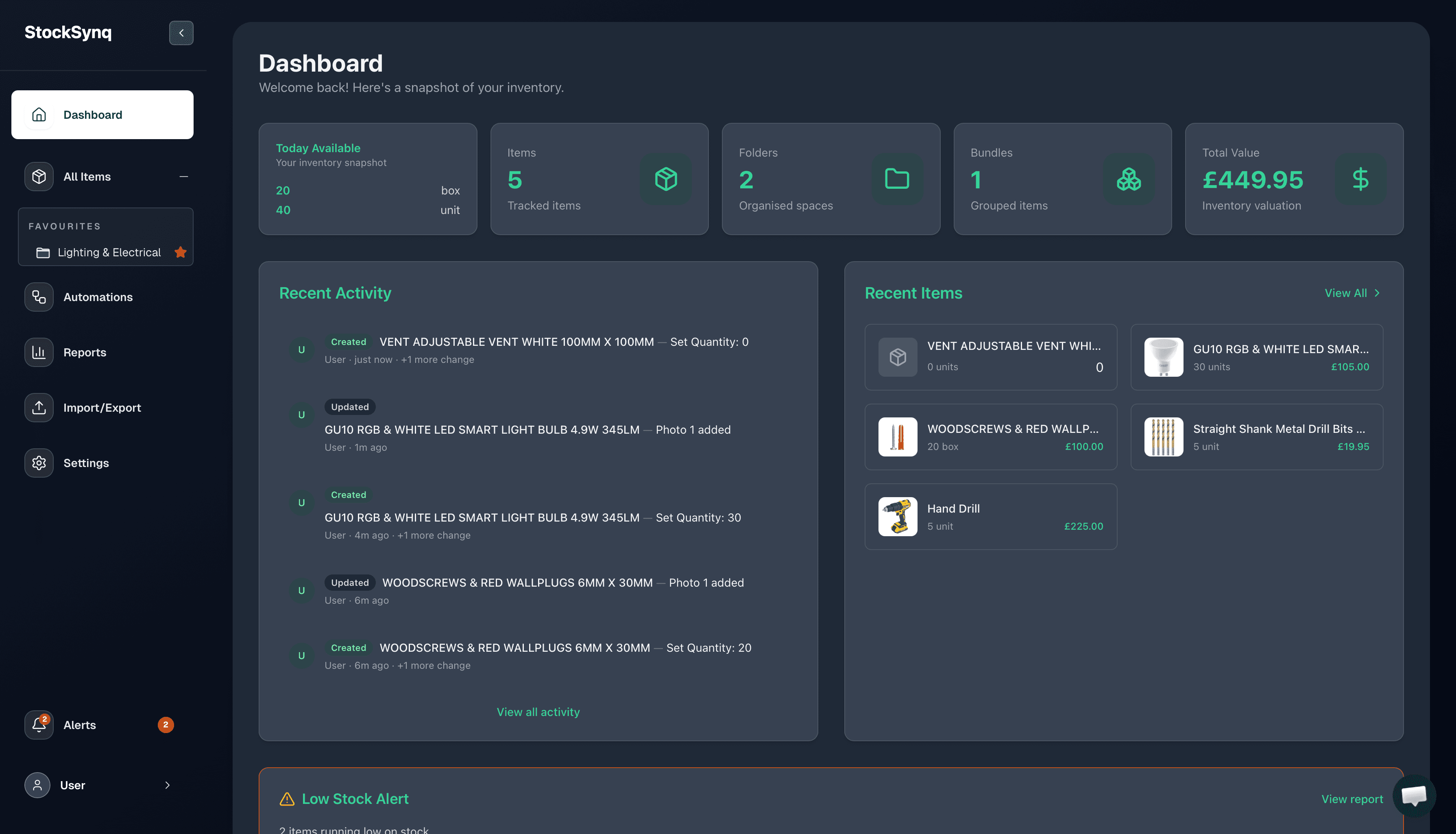Click the Reports bar chart icon
Screen dimensions: 1456x834
click(x=39, y=352)
